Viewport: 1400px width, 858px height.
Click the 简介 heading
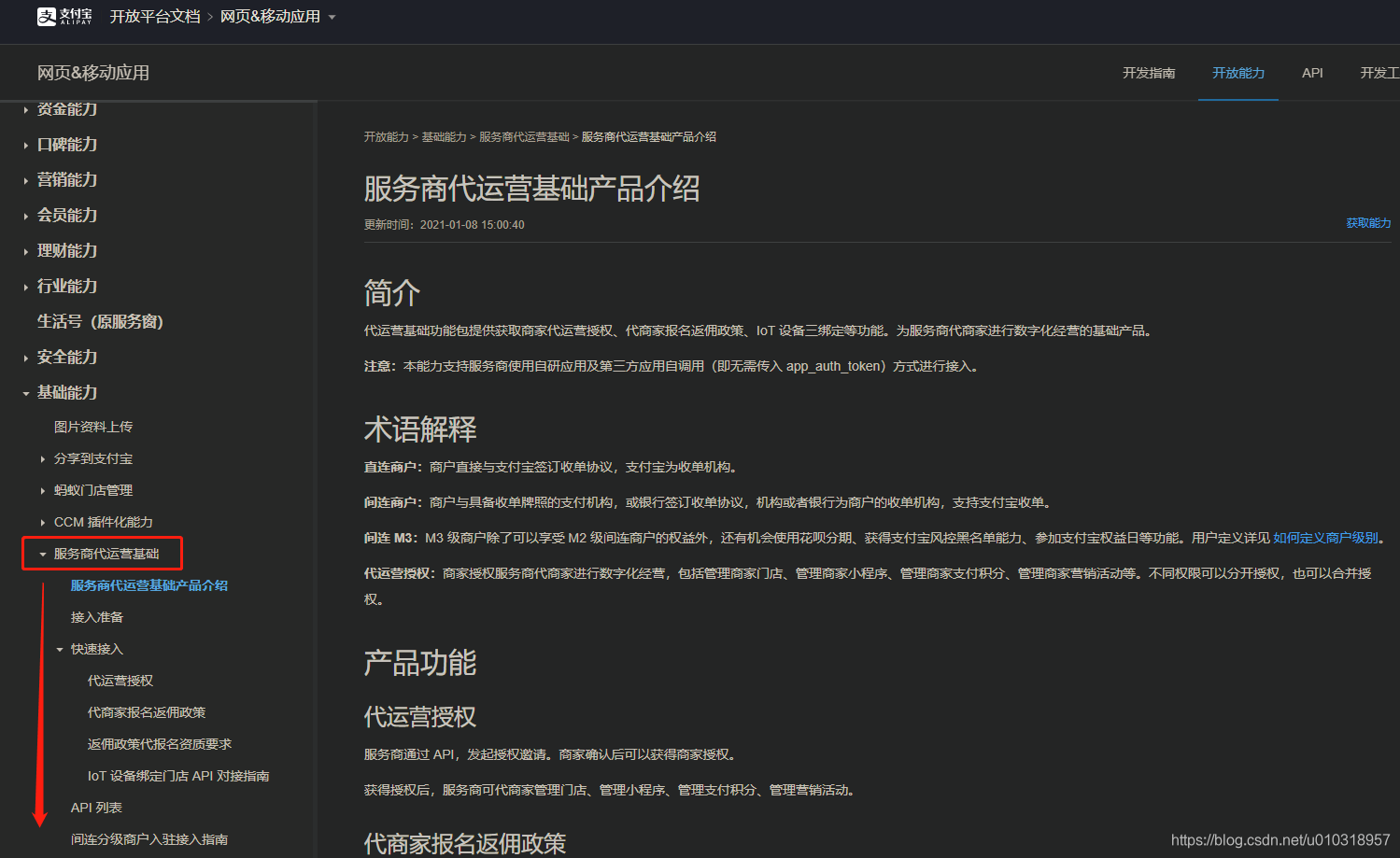392,293
